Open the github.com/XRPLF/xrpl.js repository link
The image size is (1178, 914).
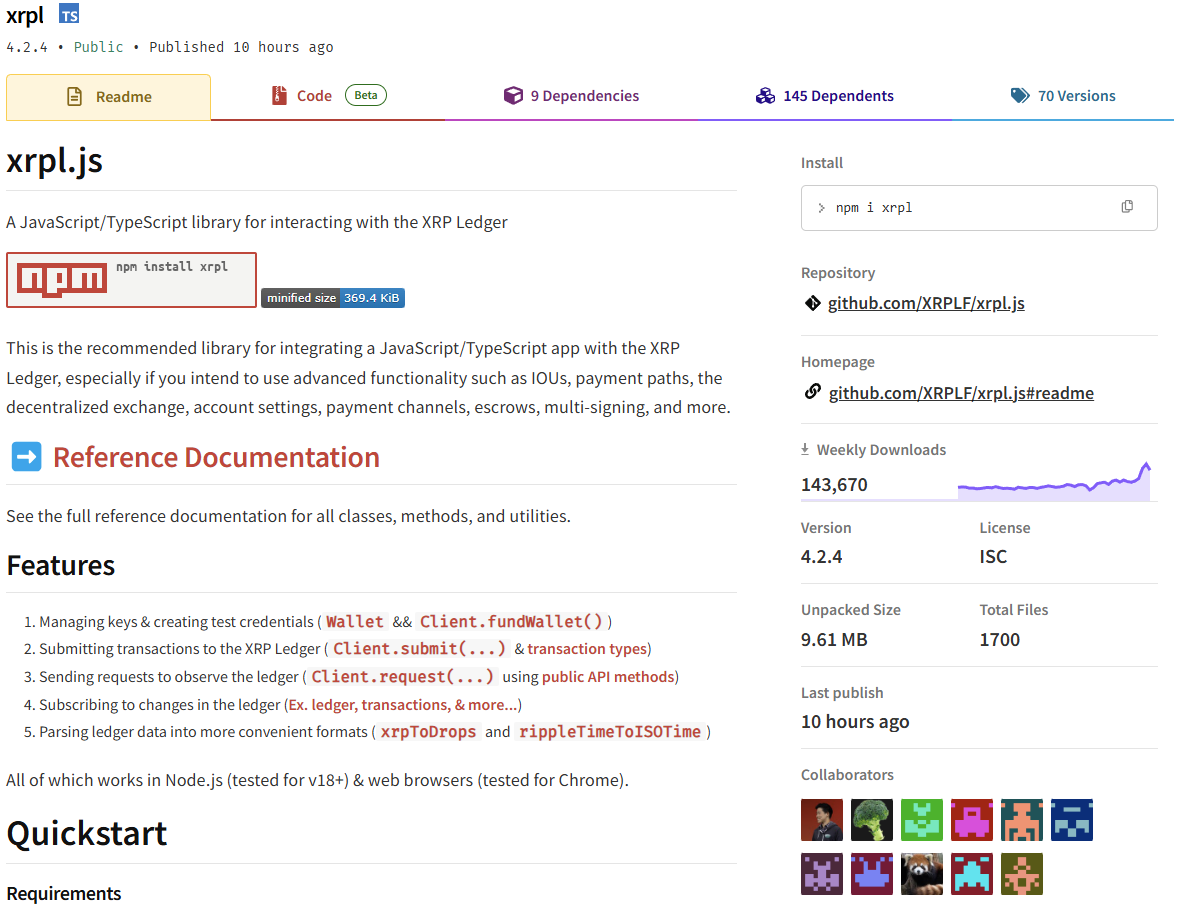point(926,303)
